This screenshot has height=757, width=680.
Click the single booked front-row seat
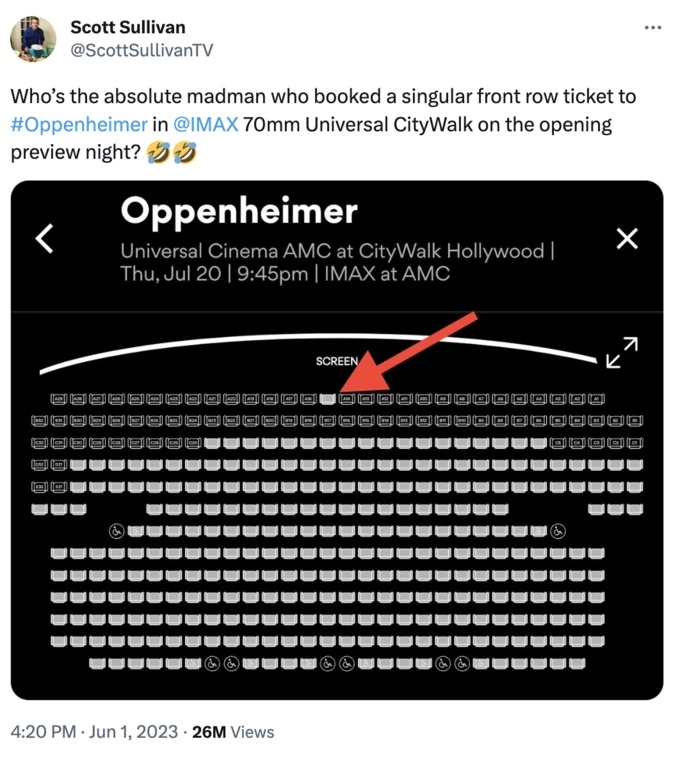coord(328,399)
